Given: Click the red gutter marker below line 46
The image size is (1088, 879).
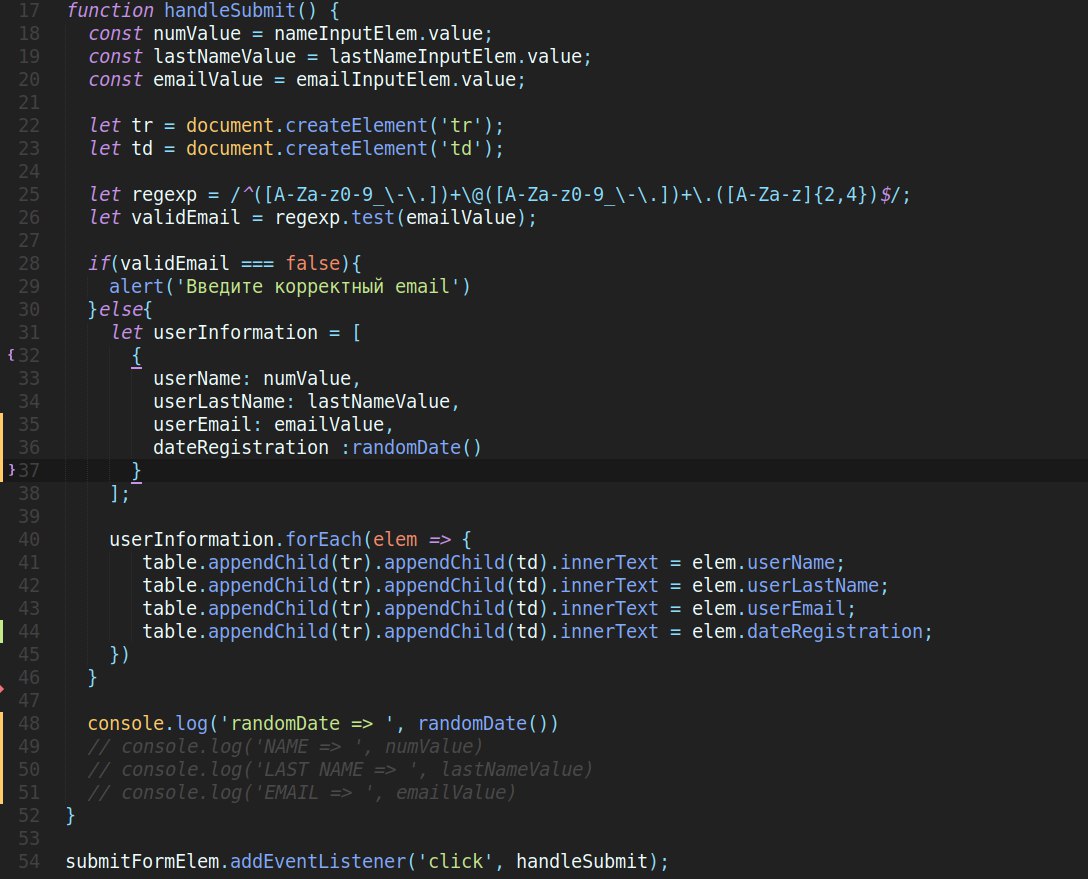Looking at the screenshot, I should click(2, 688).
